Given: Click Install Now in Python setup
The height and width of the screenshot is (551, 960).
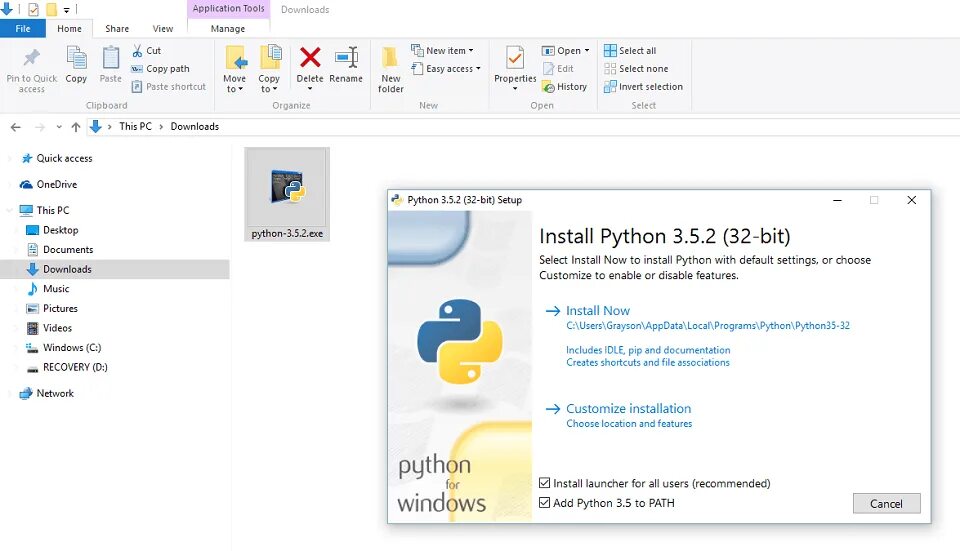Looking at the screenshot, I should [598, 310].
